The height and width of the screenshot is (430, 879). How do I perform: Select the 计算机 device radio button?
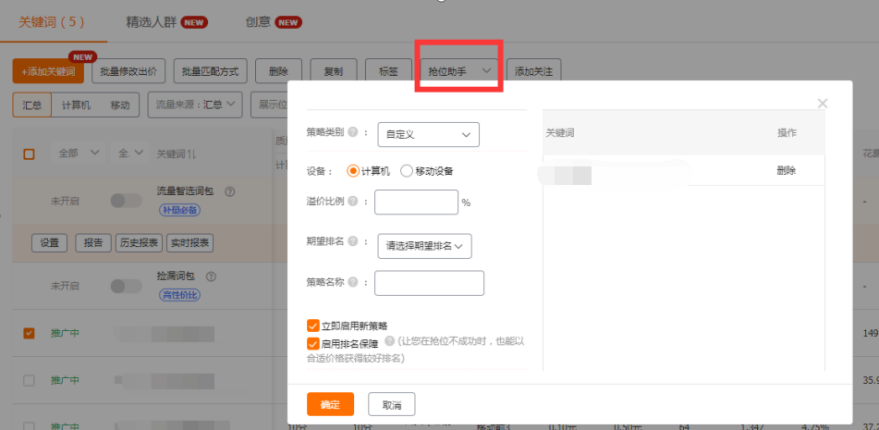click(353, 172)
